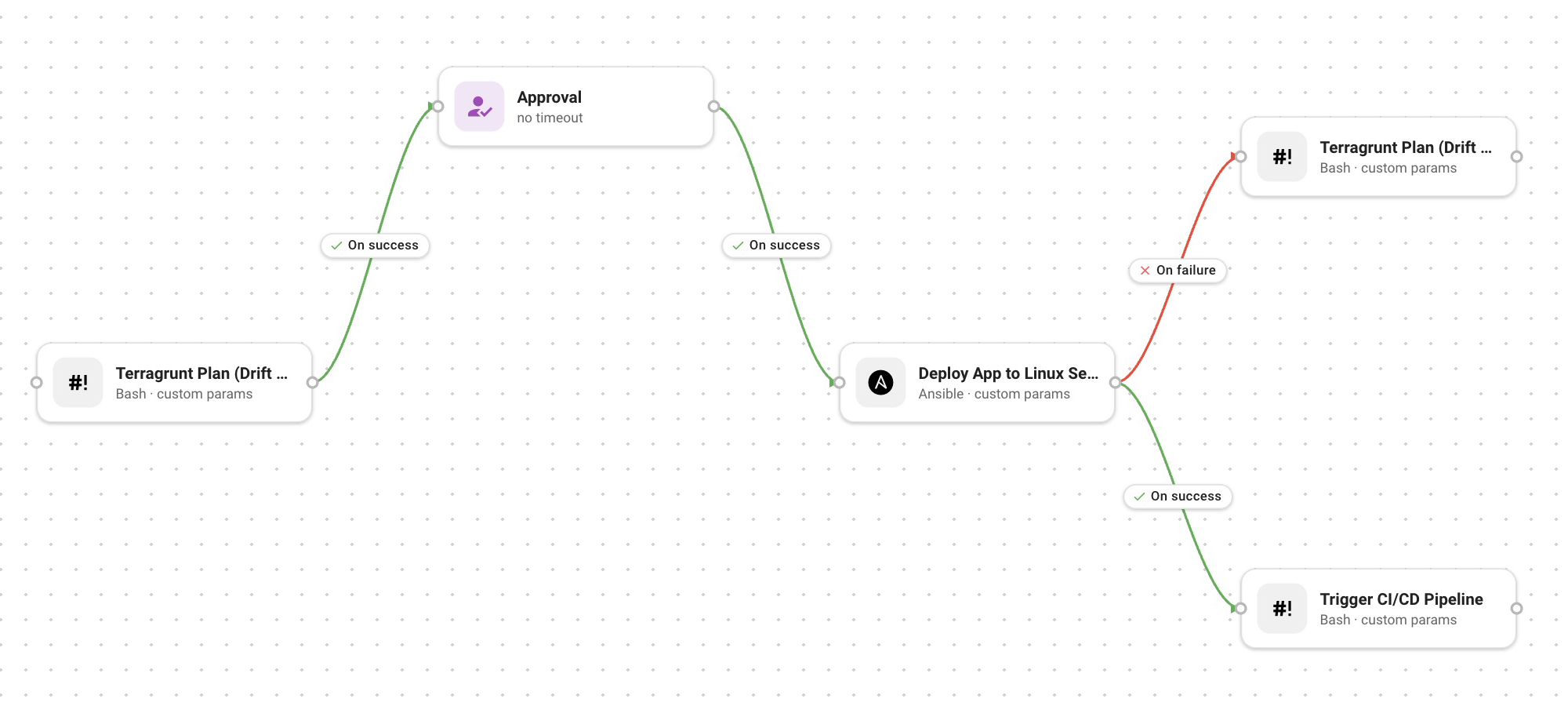Click On success label leading to Trigger CI/CD
This screenshot has width=1568, height=706.
pyautogui.click(x=1178, y=497)
